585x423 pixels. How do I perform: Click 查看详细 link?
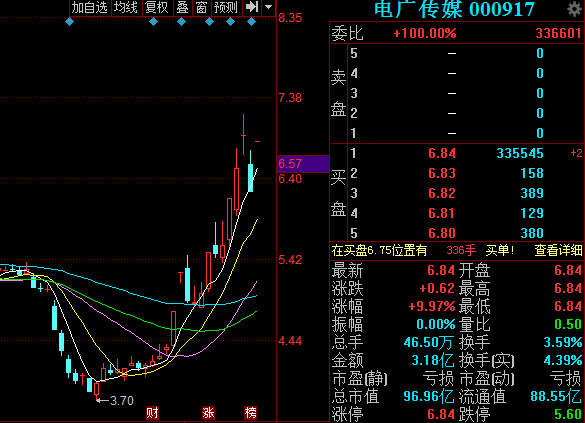click(x=558, y=250)
